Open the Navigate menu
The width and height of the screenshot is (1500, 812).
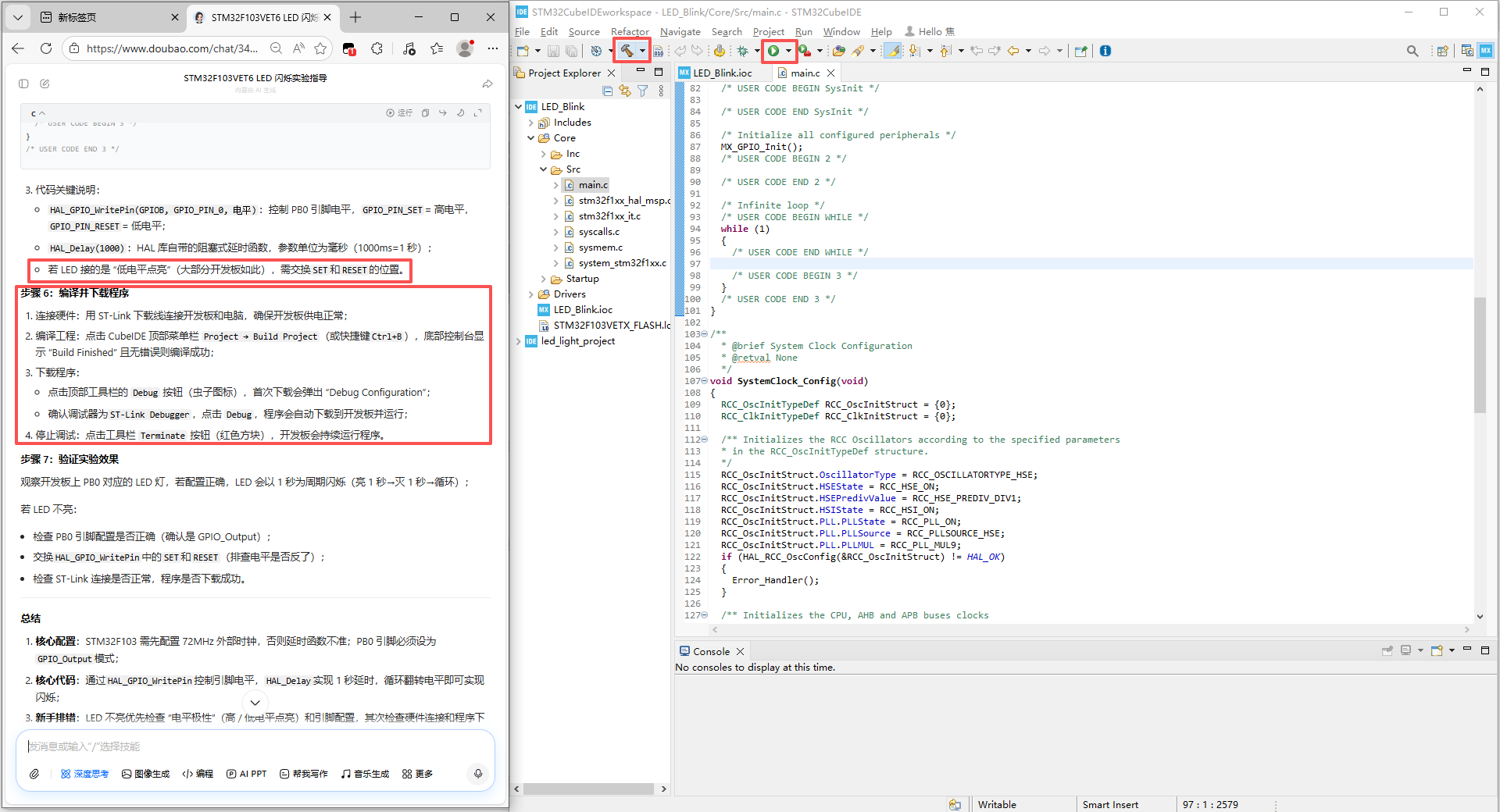click(680, 32)
